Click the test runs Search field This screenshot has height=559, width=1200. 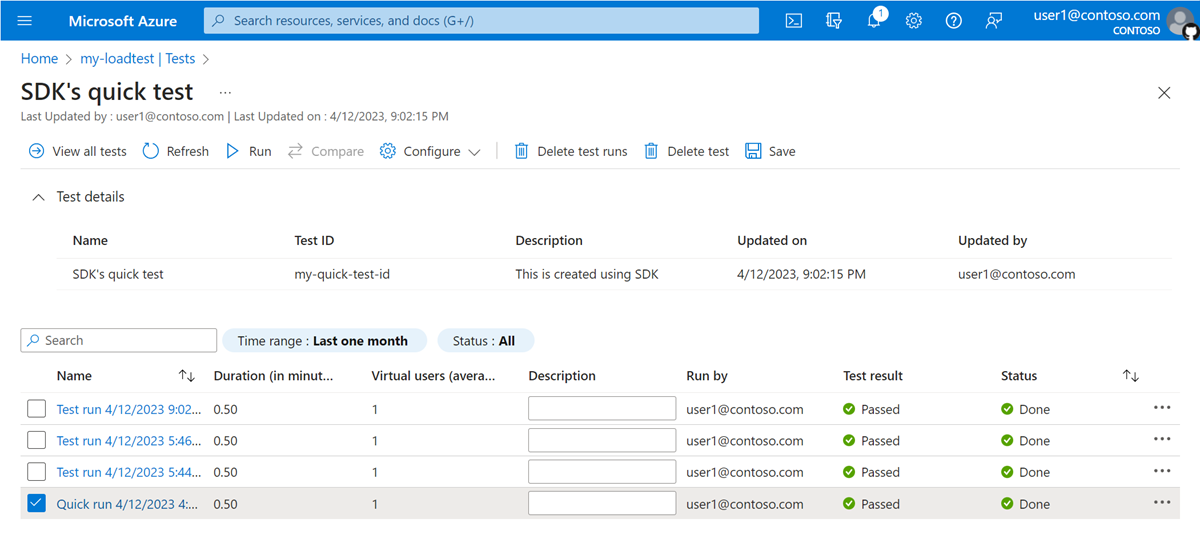119,341
